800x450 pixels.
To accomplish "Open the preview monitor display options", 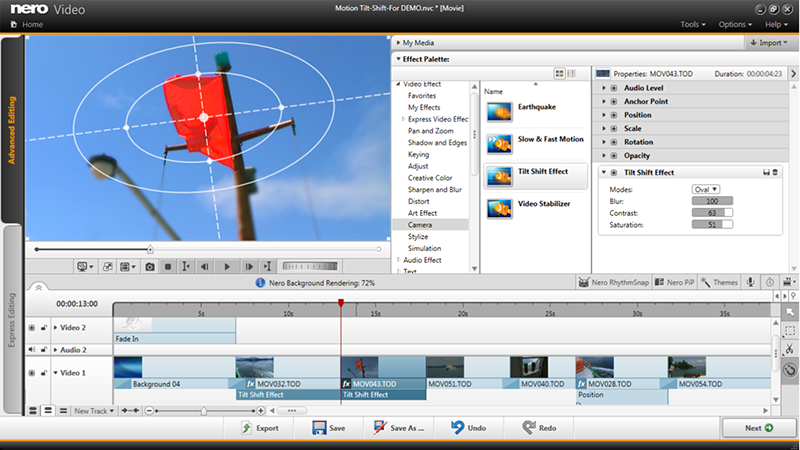I will coord(85,266).
